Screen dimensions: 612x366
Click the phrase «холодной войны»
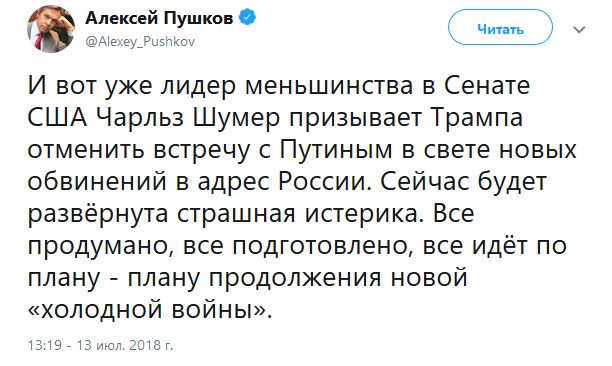click(149, 310)
